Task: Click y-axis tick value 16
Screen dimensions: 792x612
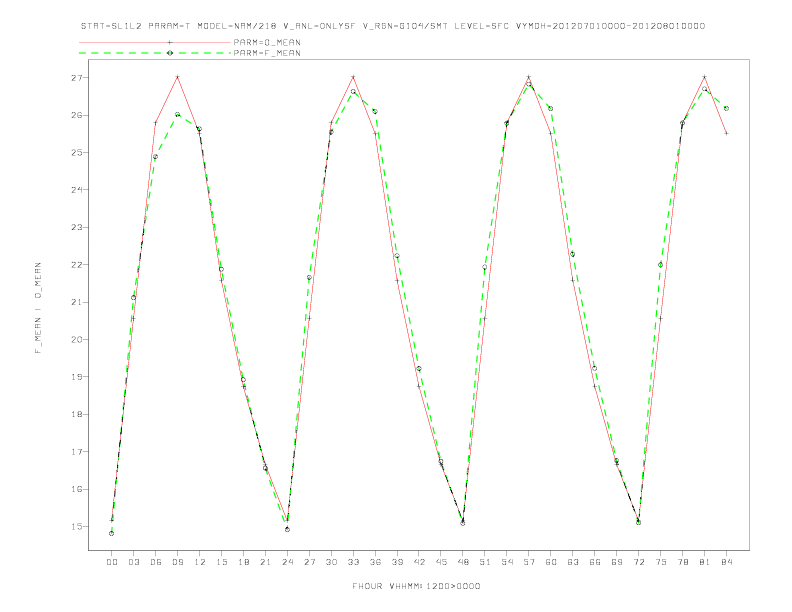Action: click(76, 489)
